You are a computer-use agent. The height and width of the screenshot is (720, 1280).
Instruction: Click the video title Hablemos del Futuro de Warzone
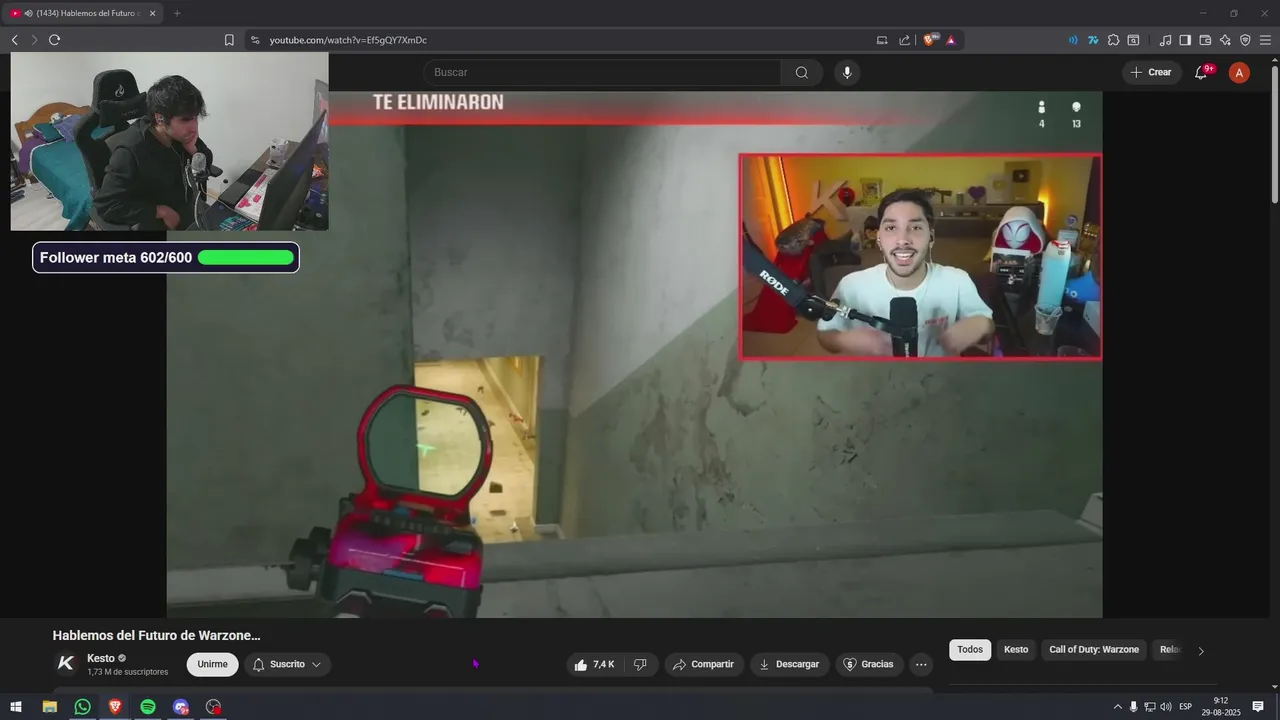156,635
